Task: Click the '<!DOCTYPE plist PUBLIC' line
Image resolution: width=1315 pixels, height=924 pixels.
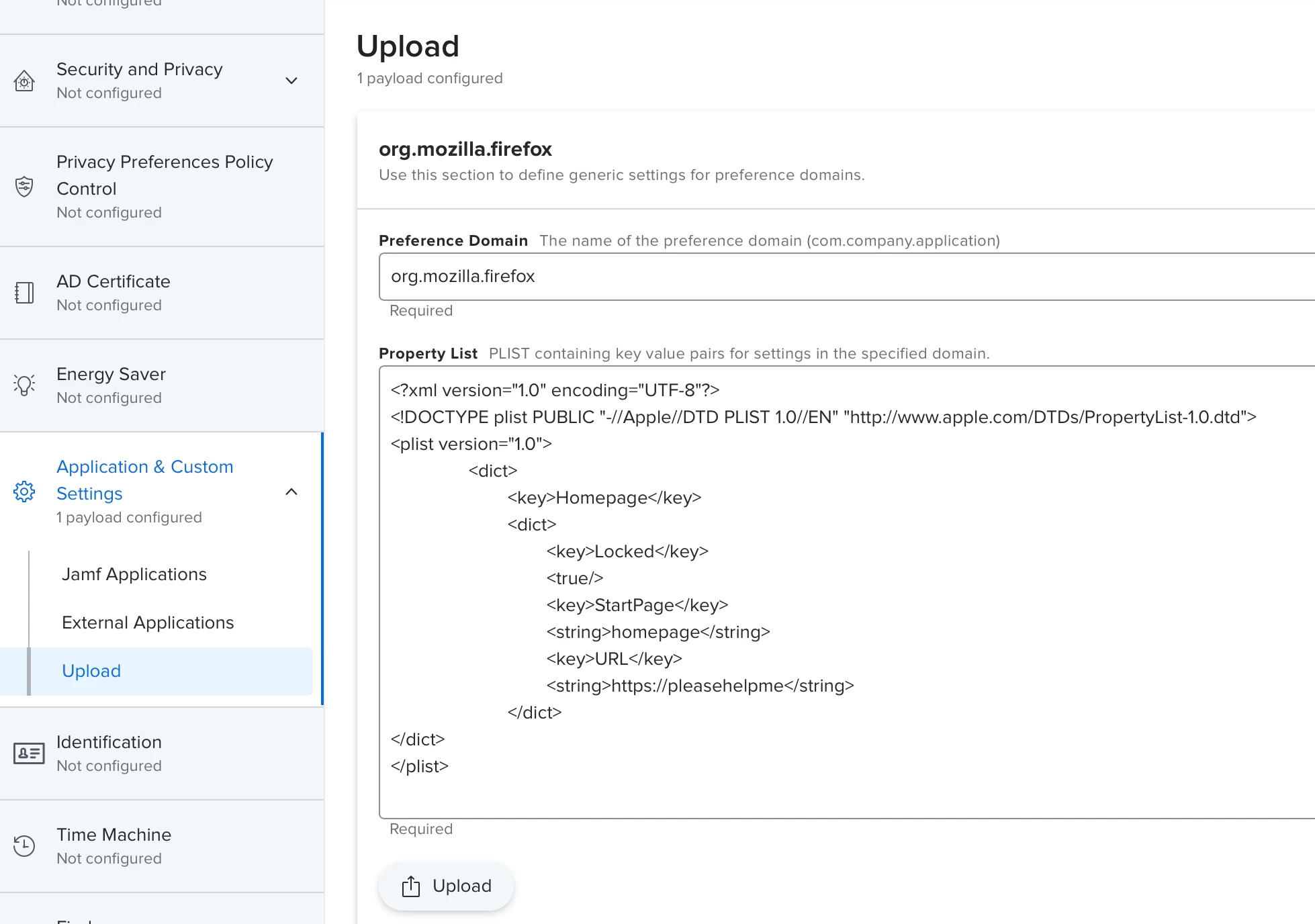Action: click(x=823, y=417)
